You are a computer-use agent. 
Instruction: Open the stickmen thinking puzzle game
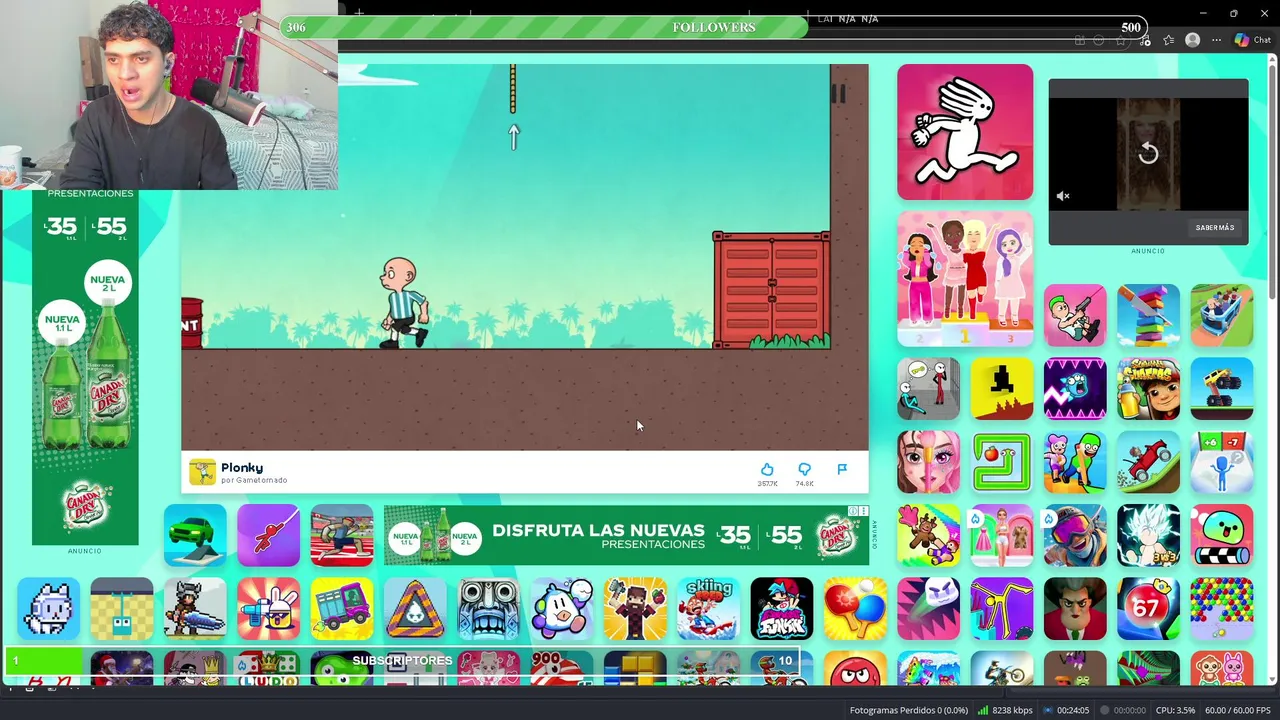(x=928, y=389)
